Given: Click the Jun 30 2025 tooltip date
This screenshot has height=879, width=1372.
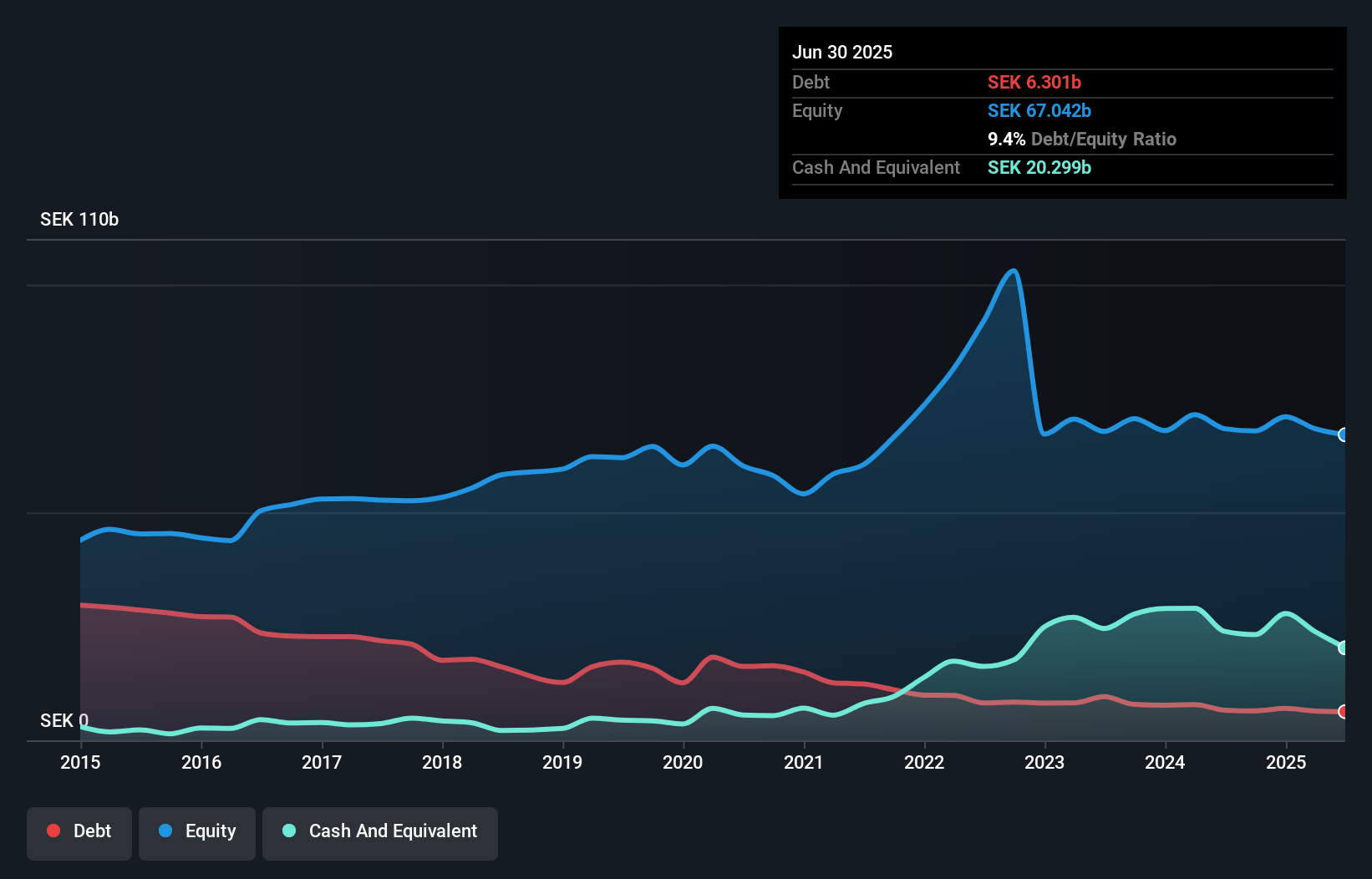Looking at the screenshot, I should point(842,52).
